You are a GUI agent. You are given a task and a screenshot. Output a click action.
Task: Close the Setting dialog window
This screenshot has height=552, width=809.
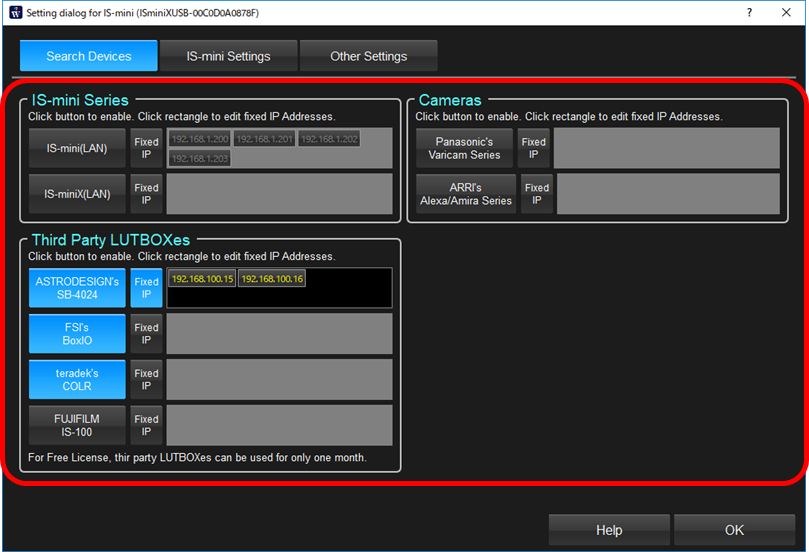786,12
